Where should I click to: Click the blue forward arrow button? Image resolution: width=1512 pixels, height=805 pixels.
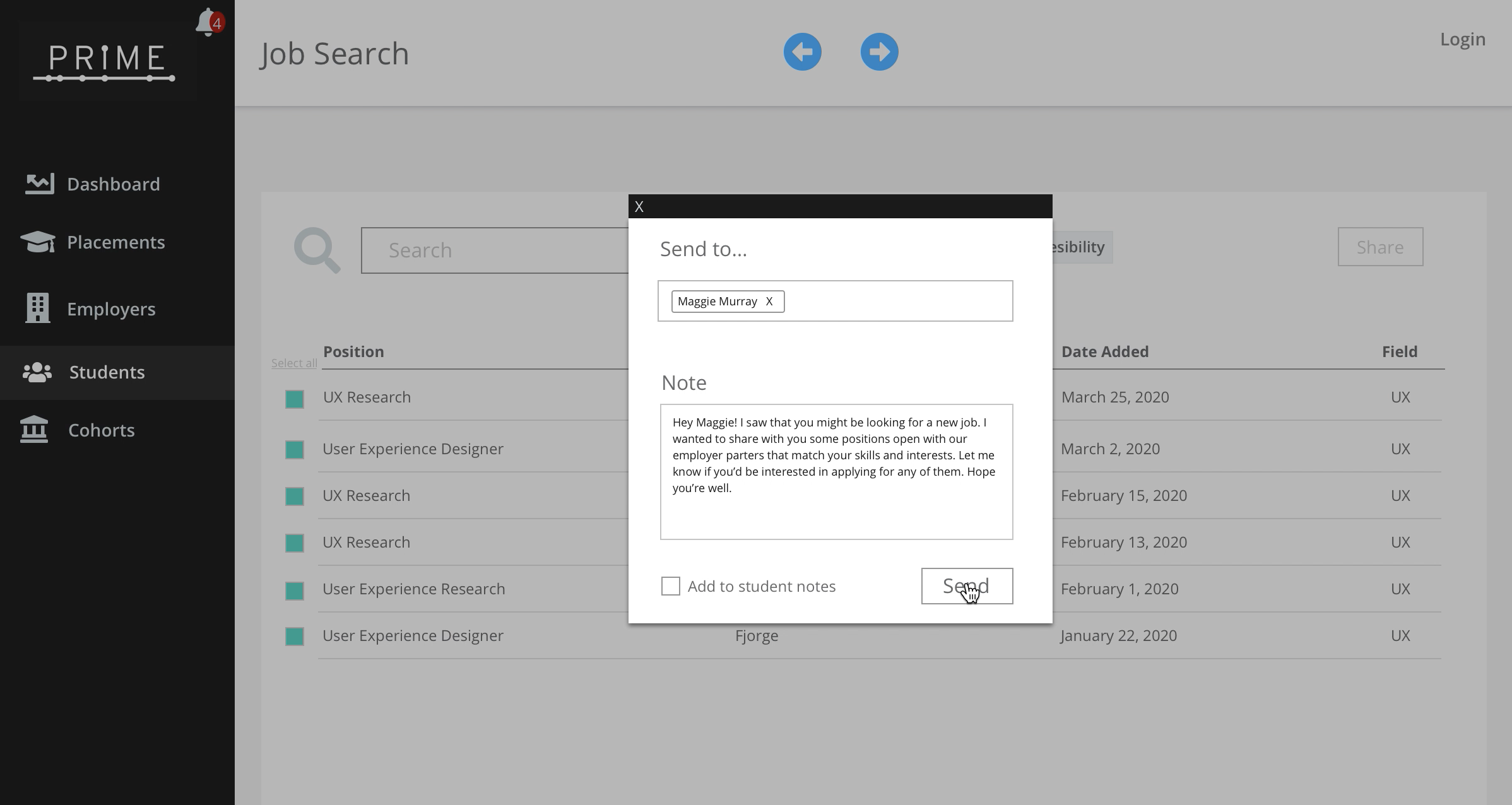pos(879,52)
